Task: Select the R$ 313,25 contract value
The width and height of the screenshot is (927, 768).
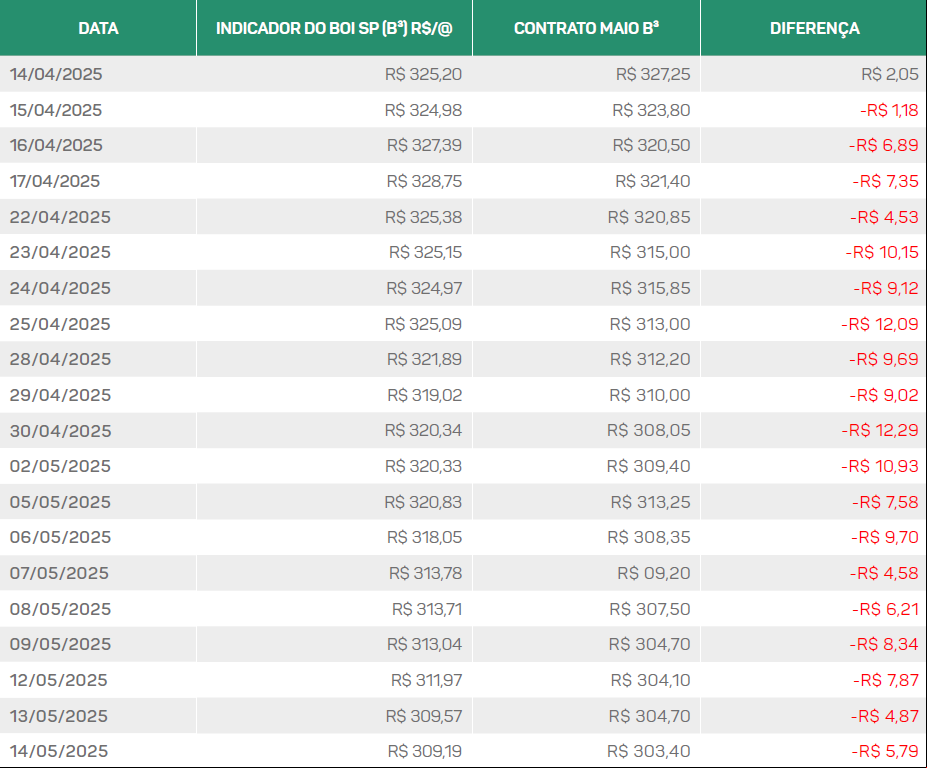Action: 650,503
